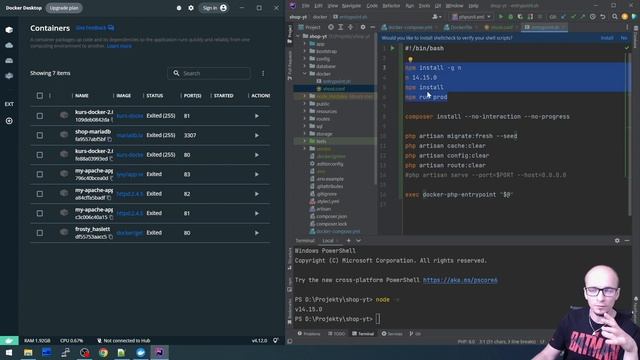Start the frosty_haslett container
This screenshot has height=360, width=640.
pyautogui.click(x=257, y=233)
